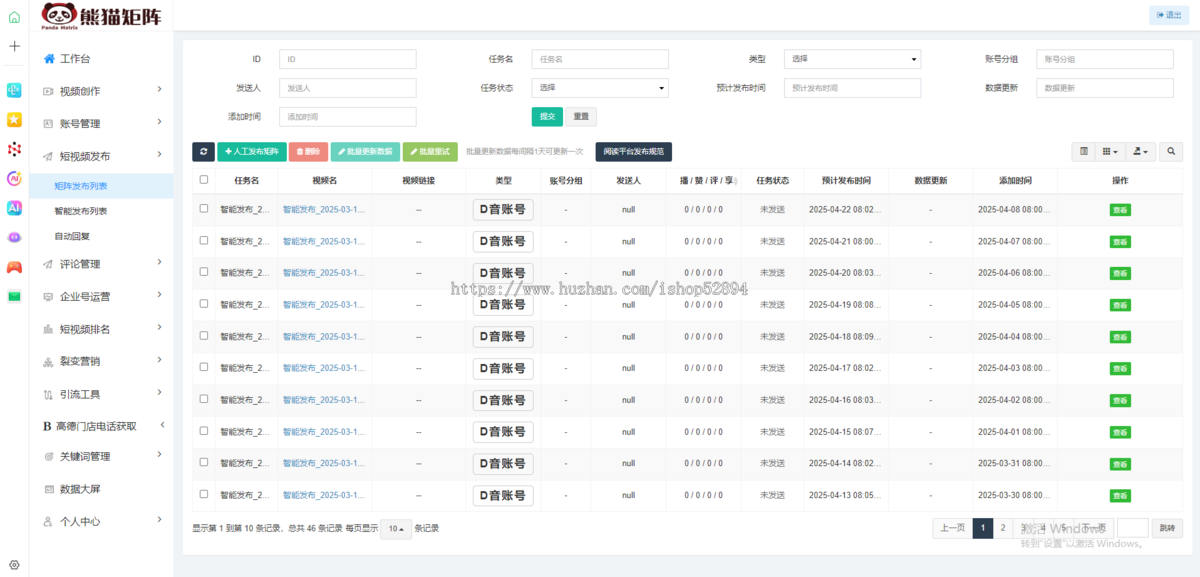Open the teal app icon in rail
1200x577 pixels.
[14, 91]
